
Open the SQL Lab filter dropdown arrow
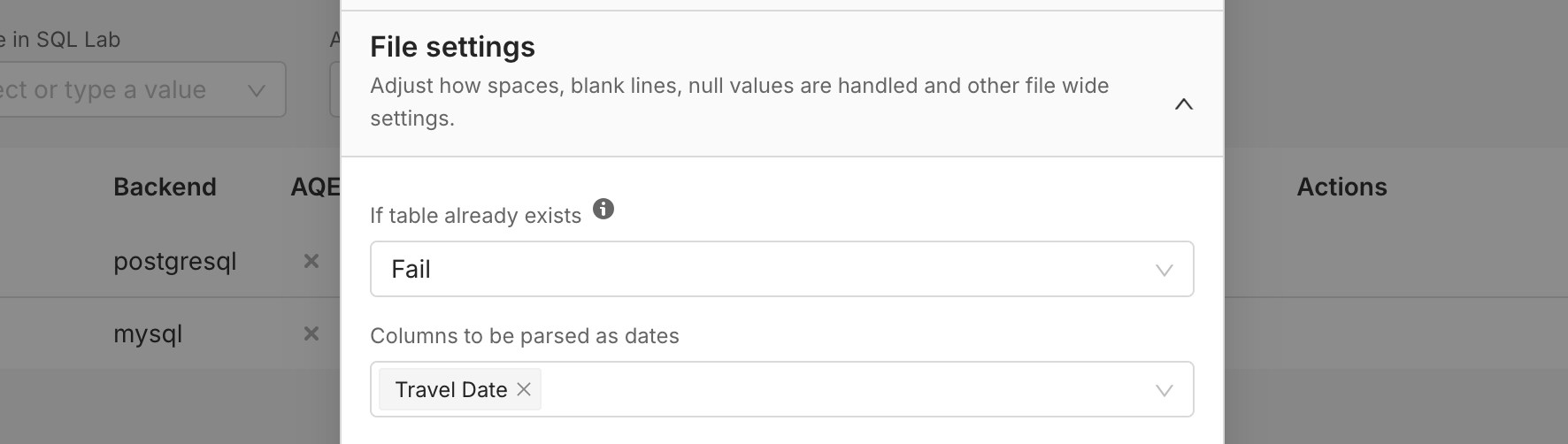[257, 90]
